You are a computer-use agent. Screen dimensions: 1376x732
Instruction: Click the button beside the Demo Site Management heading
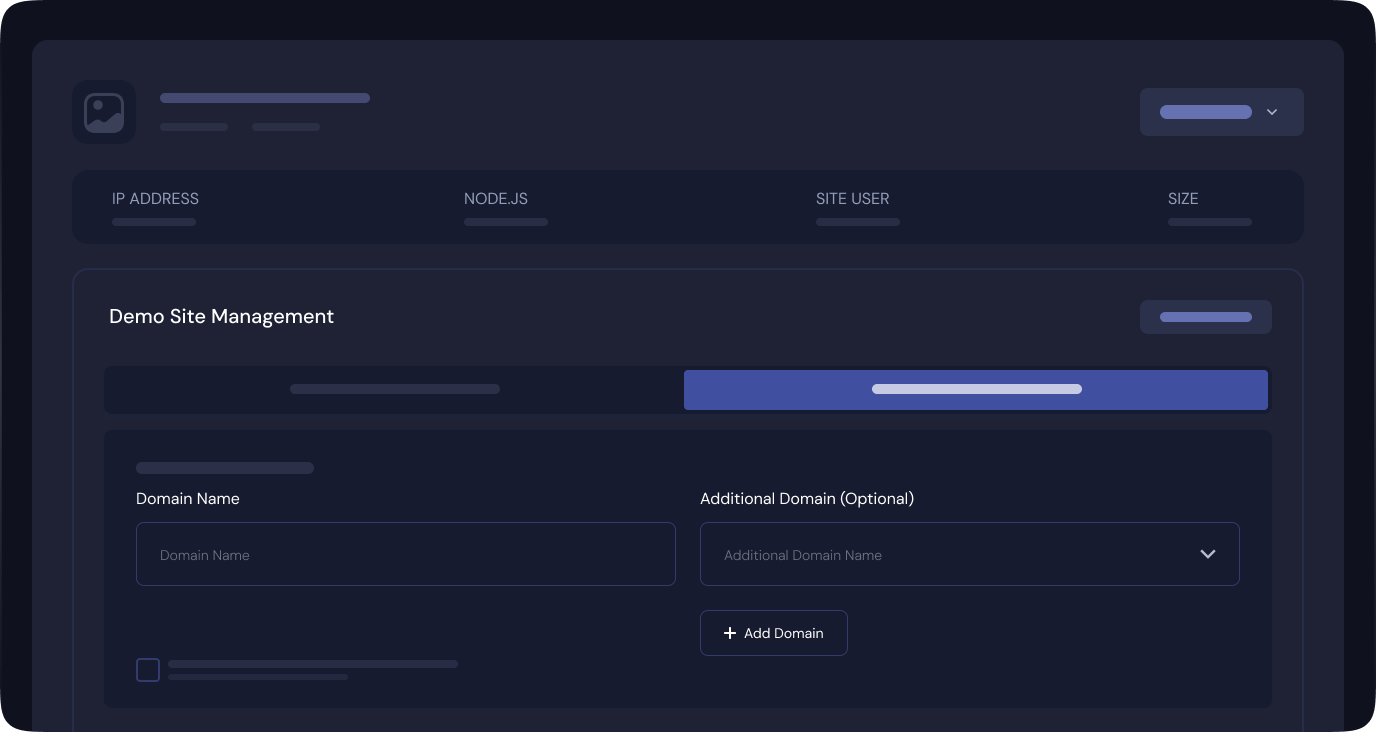point(1205,317)
